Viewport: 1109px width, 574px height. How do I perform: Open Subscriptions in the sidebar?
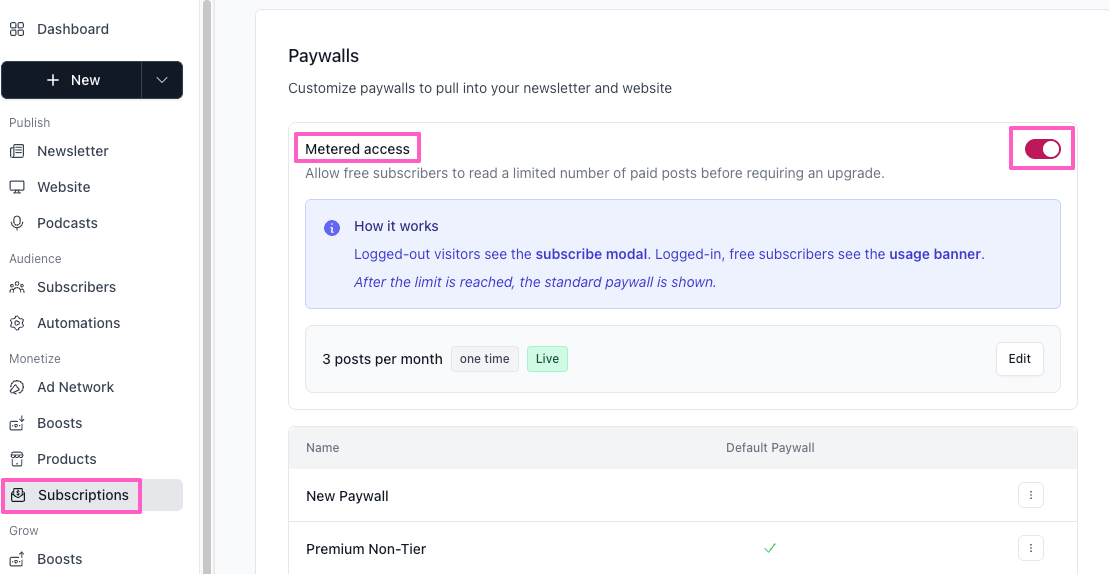tap(83, 495)
